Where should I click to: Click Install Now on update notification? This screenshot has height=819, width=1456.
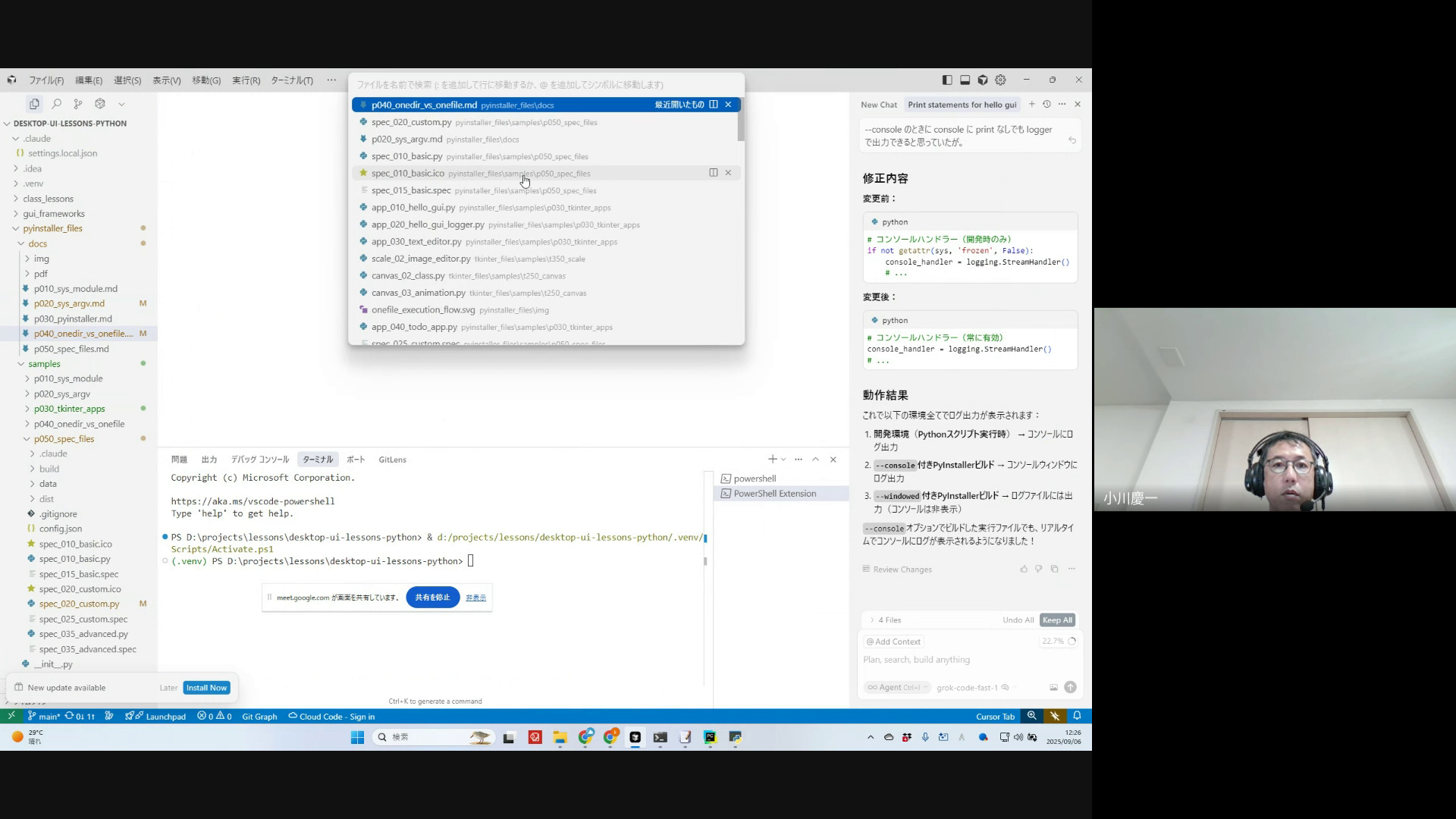[206, 688]
